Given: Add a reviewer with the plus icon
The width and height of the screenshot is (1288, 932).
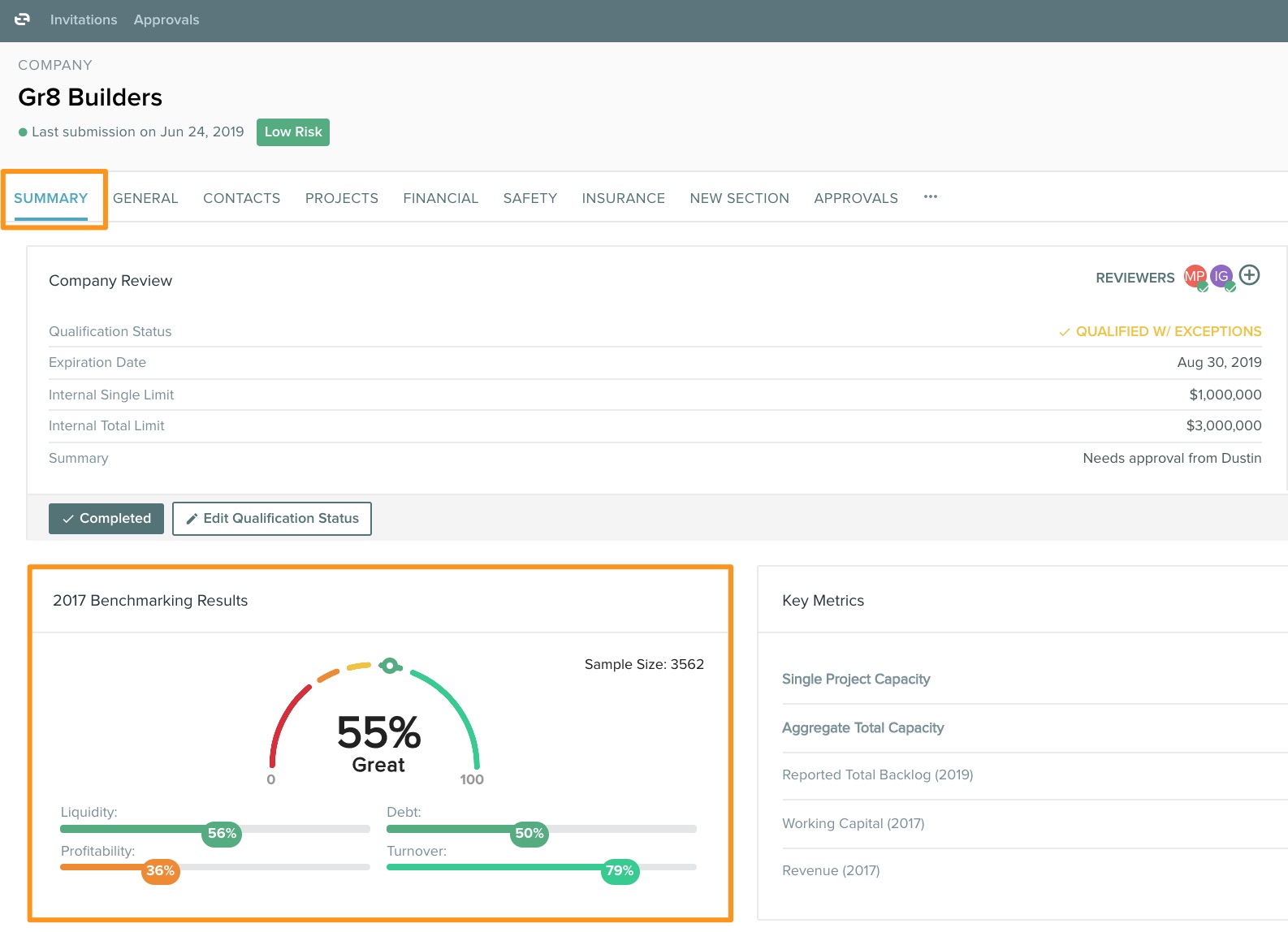Looking at the screenshot, I should click(x=1250, y=276).
